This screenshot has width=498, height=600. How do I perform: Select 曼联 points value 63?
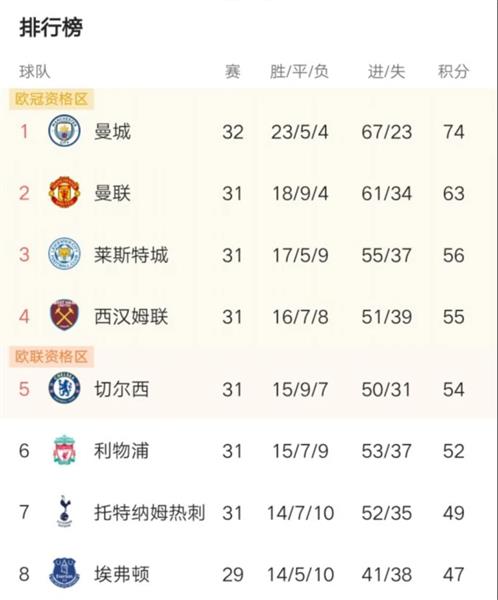coord(454,193)
